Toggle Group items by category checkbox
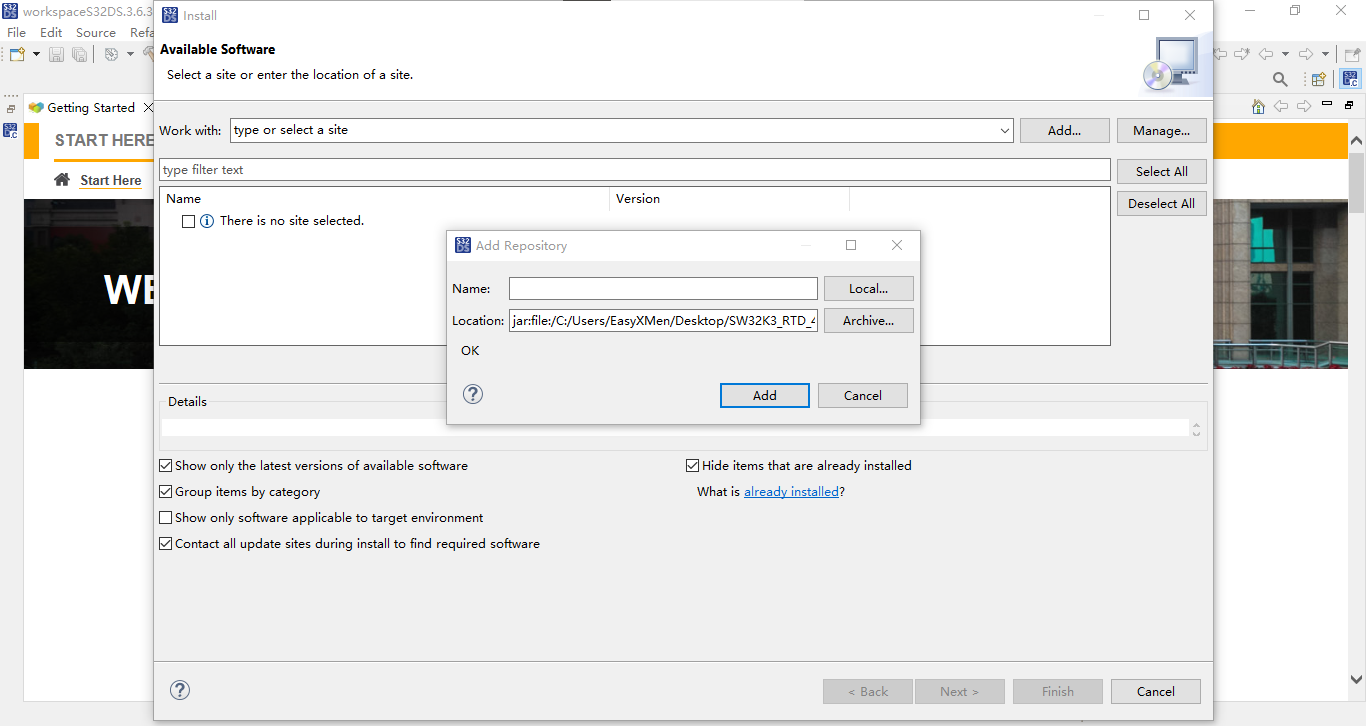The width and height of the screenshot is (1366, 726). coord(166,491)
